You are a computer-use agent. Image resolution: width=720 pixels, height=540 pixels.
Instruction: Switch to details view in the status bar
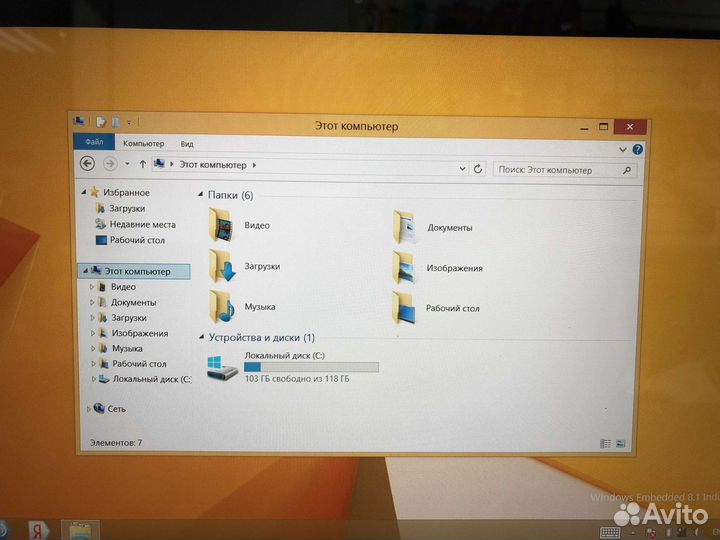point(605,444)
